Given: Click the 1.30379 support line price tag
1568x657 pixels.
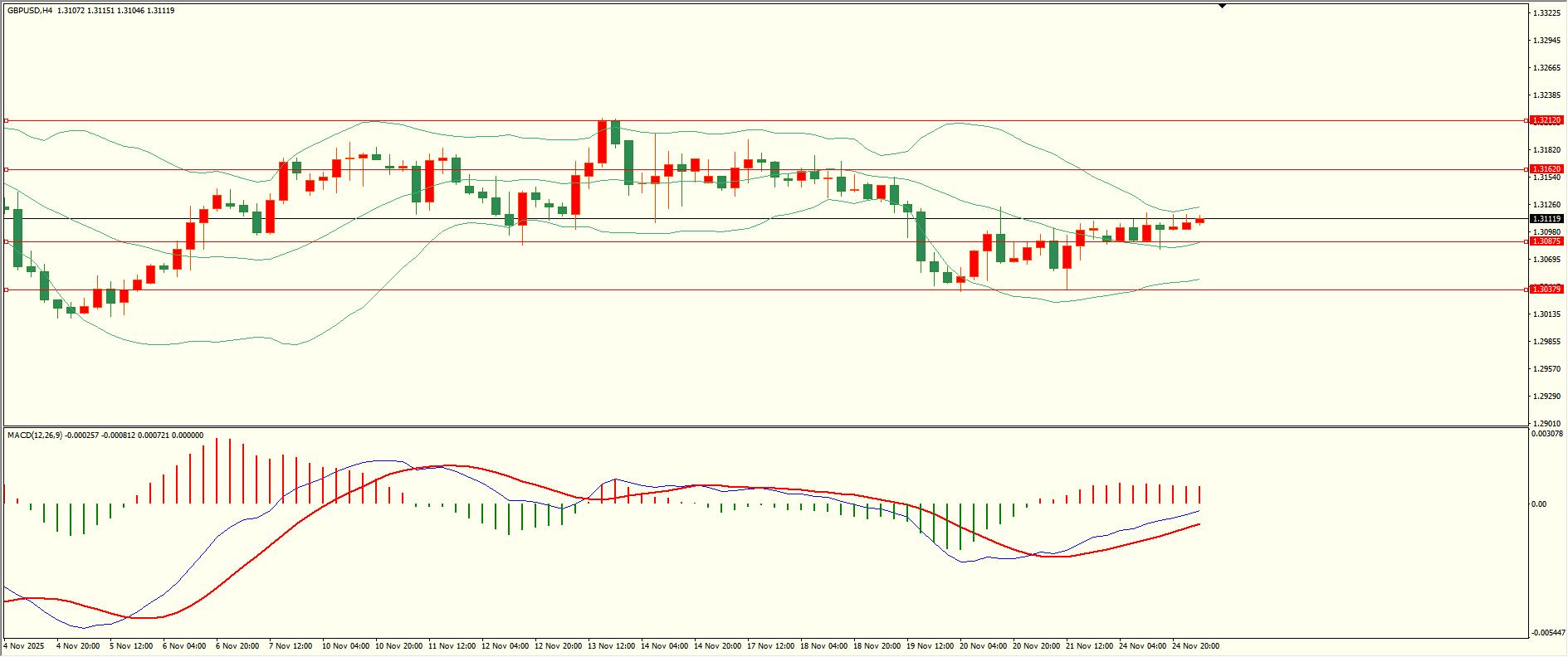Looking at the screenshot, I should (x=1546, y=290).
